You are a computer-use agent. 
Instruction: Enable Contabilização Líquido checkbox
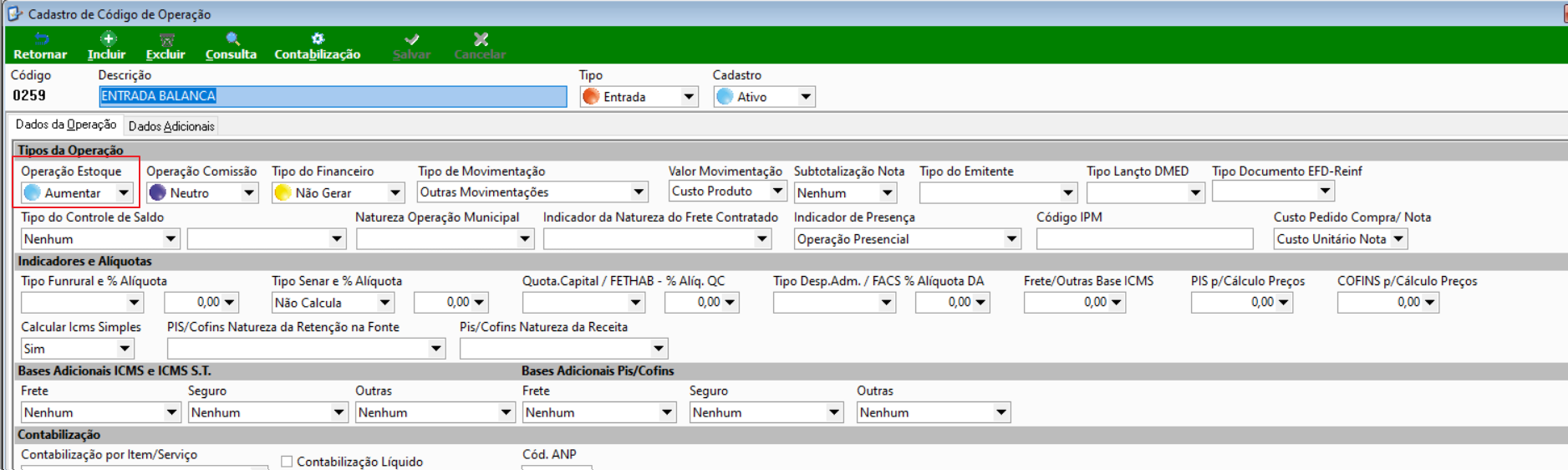coord(287,462)
